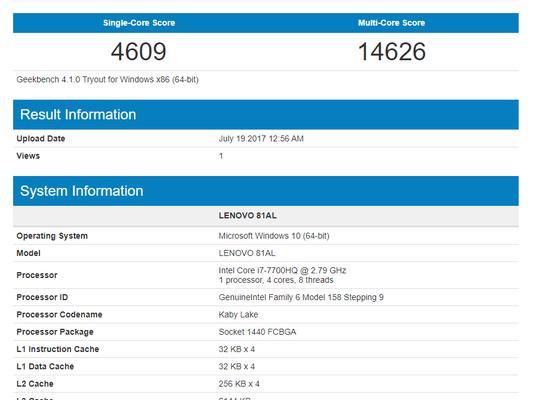Screen dimensions: 533x400
Task: Select the L1 Data Cache row label
Action: tap(45, 367)
